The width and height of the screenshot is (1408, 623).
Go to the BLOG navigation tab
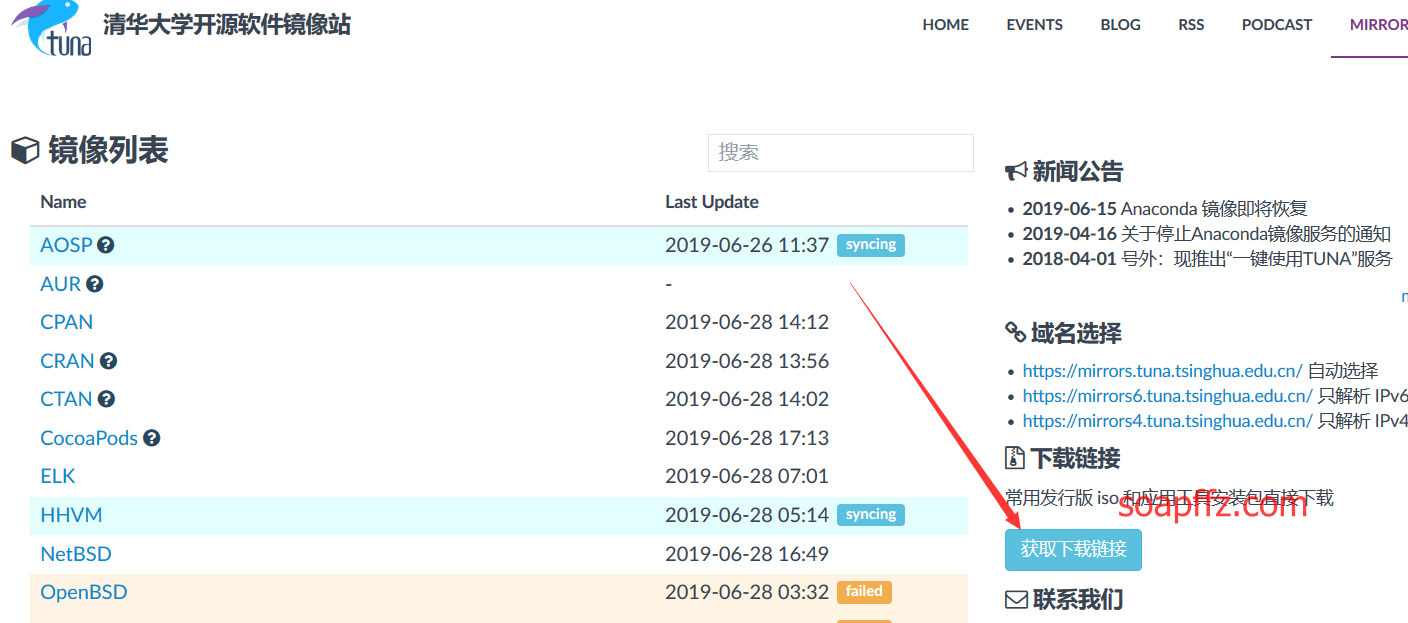[x=1120, y=25]
